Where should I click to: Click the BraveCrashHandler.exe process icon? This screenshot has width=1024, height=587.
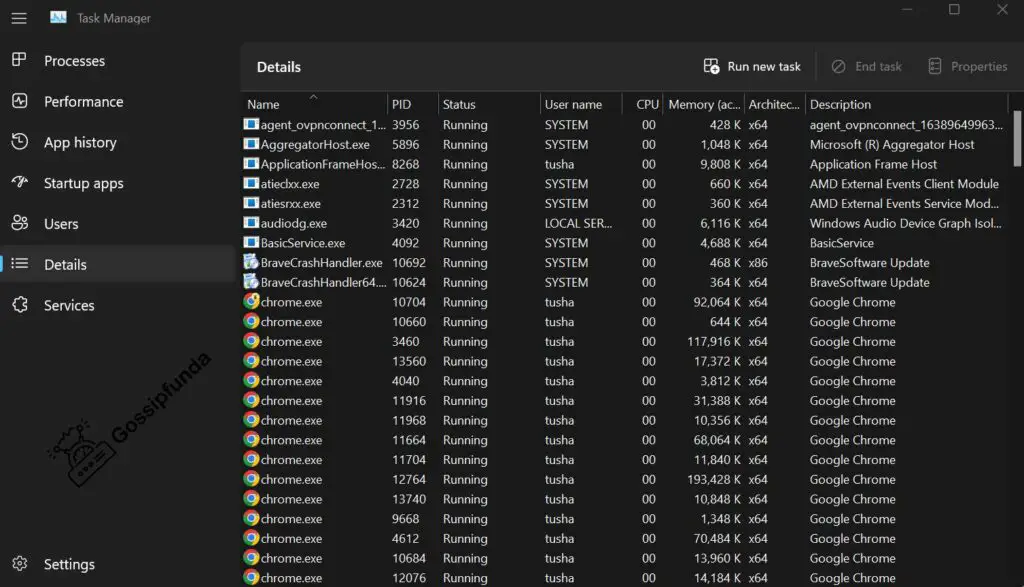[251, 262]
